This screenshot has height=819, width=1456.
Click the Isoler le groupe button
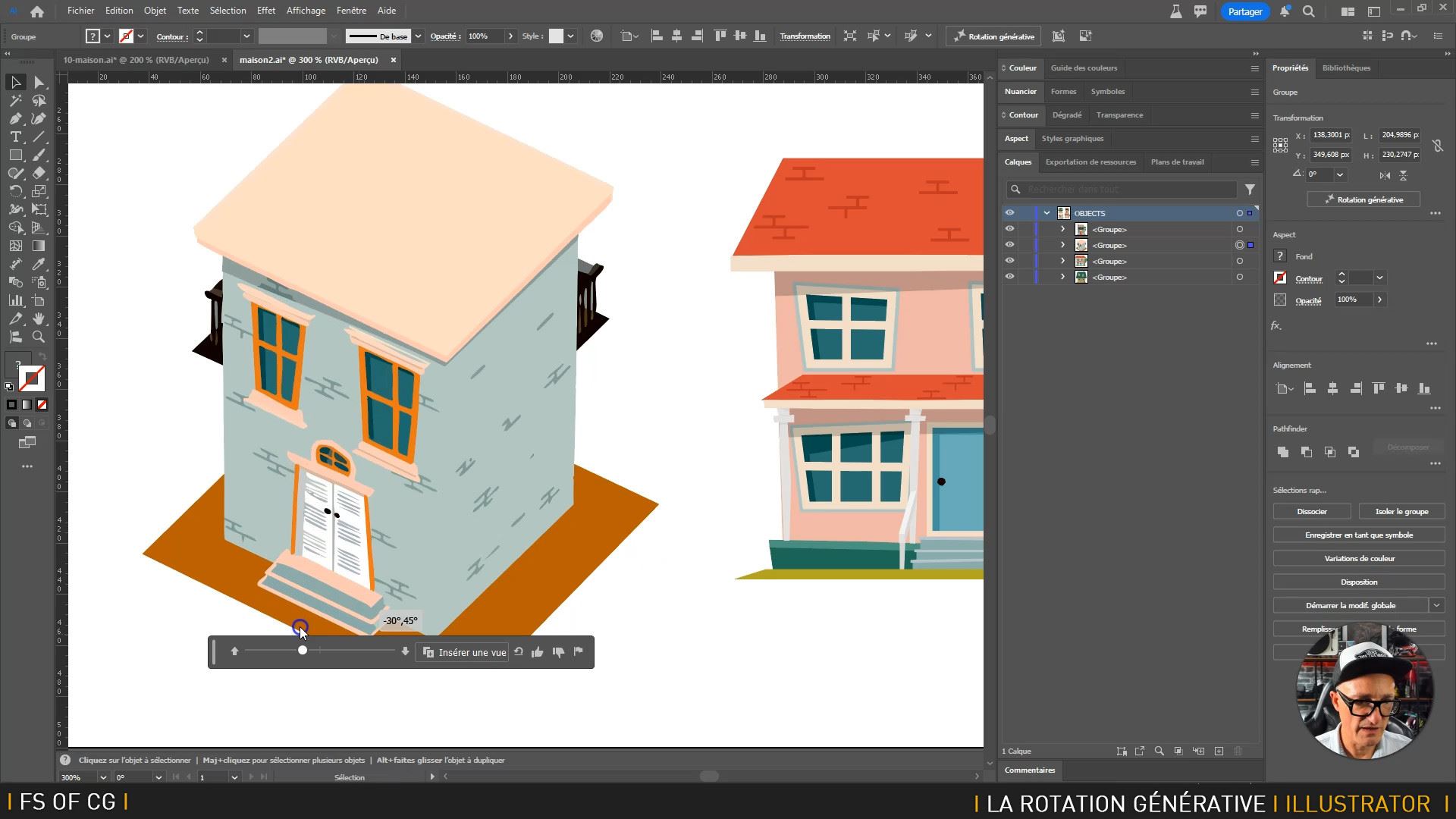[x=1401, y=512]
